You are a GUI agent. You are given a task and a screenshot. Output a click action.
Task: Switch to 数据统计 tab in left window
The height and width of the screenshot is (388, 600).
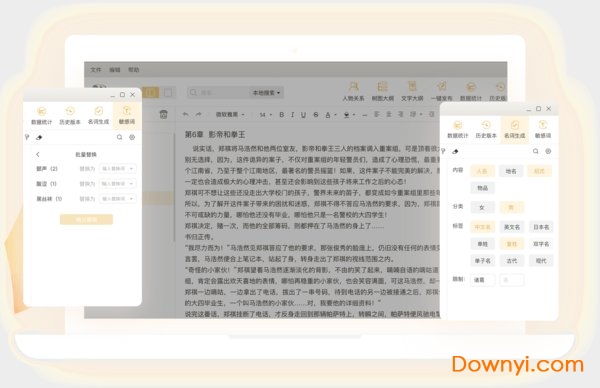click(x=41, y=116)
